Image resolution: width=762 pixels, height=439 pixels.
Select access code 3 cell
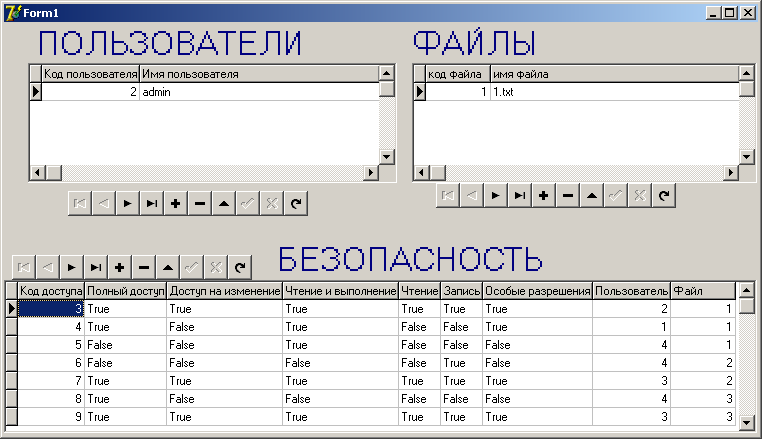[x=51, y=309]
